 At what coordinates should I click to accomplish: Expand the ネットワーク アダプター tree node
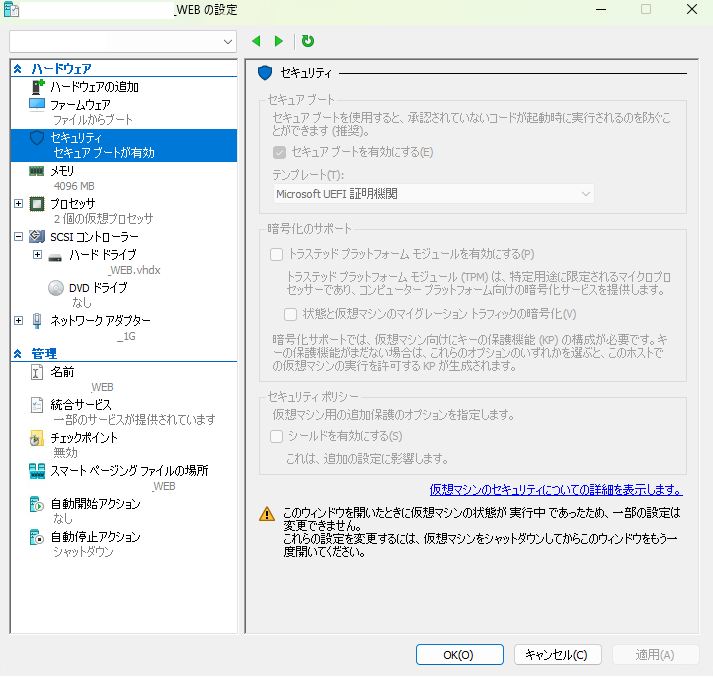coord(19,321)
